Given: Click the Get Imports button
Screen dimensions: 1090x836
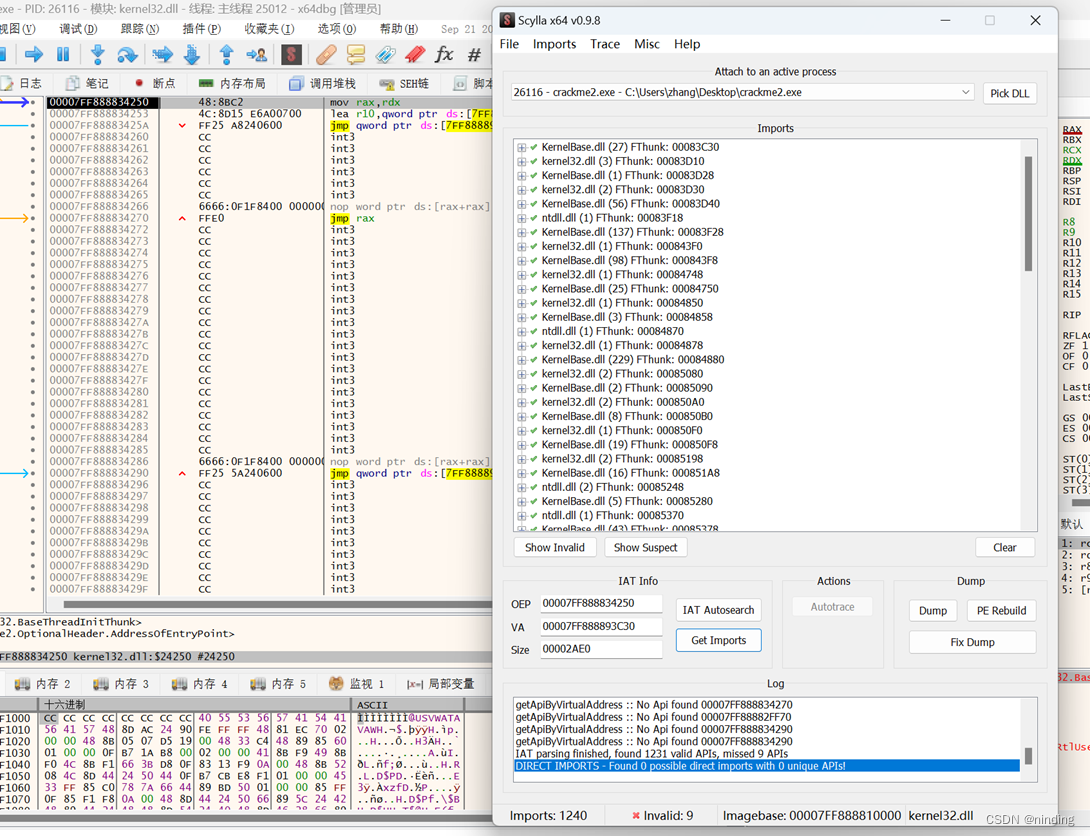Looking at the screenshot, I should click(x=718, y=641).
